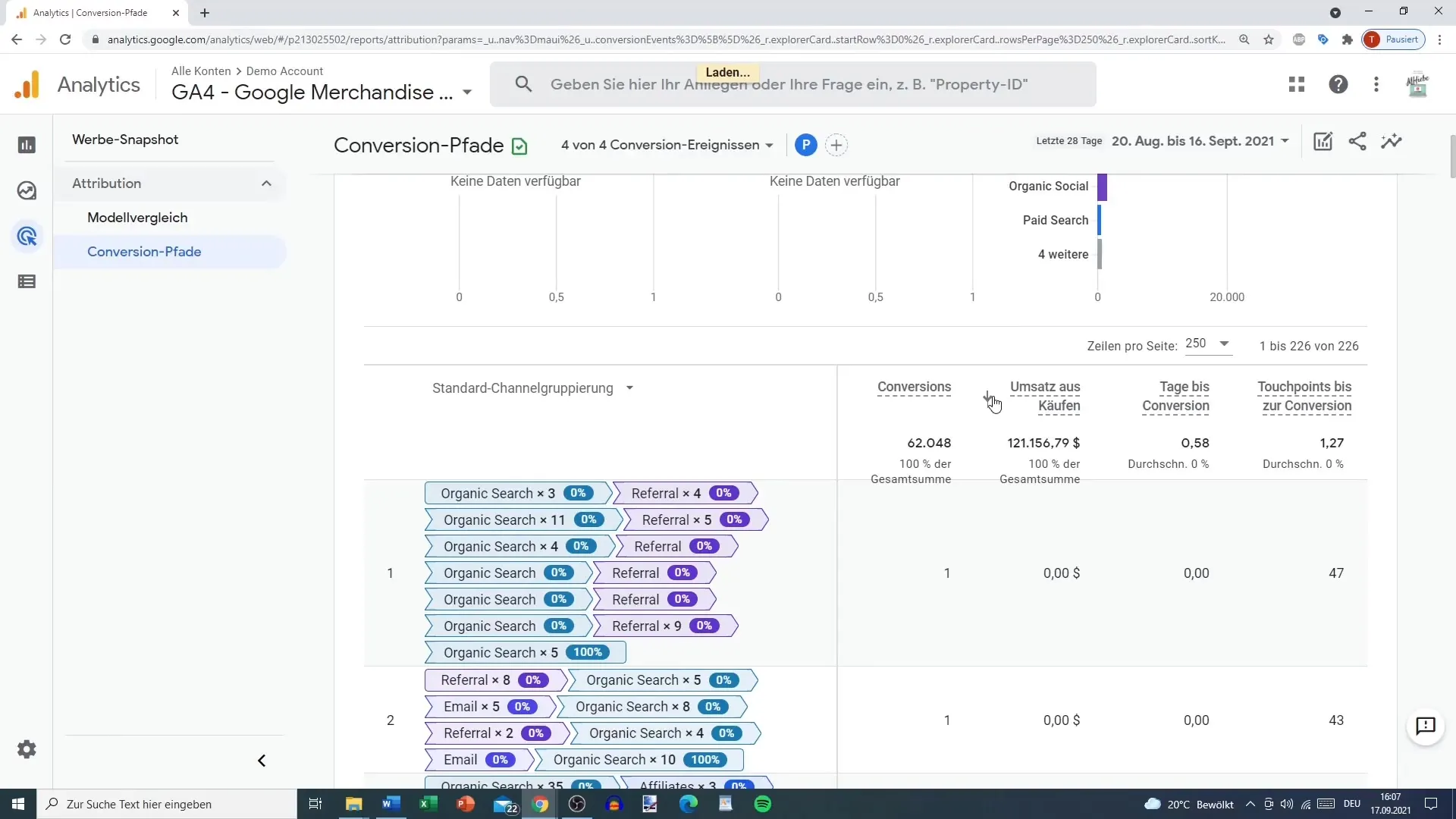
Task: Click the Attribution navigation icon in sidebar
Action: coord(27,236)
